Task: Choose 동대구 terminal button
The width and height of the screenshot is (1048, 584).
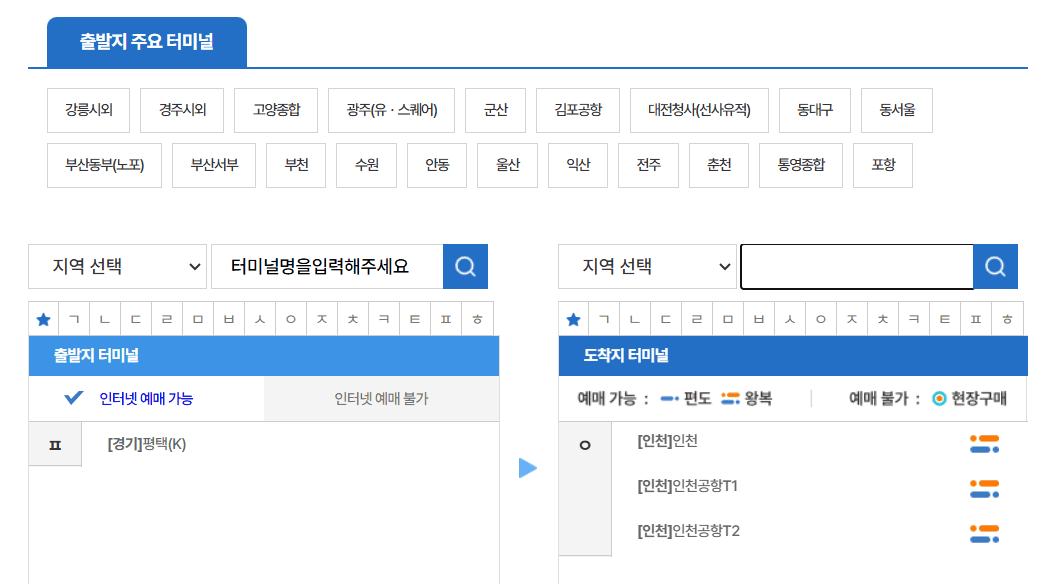Action: [815, 110]
